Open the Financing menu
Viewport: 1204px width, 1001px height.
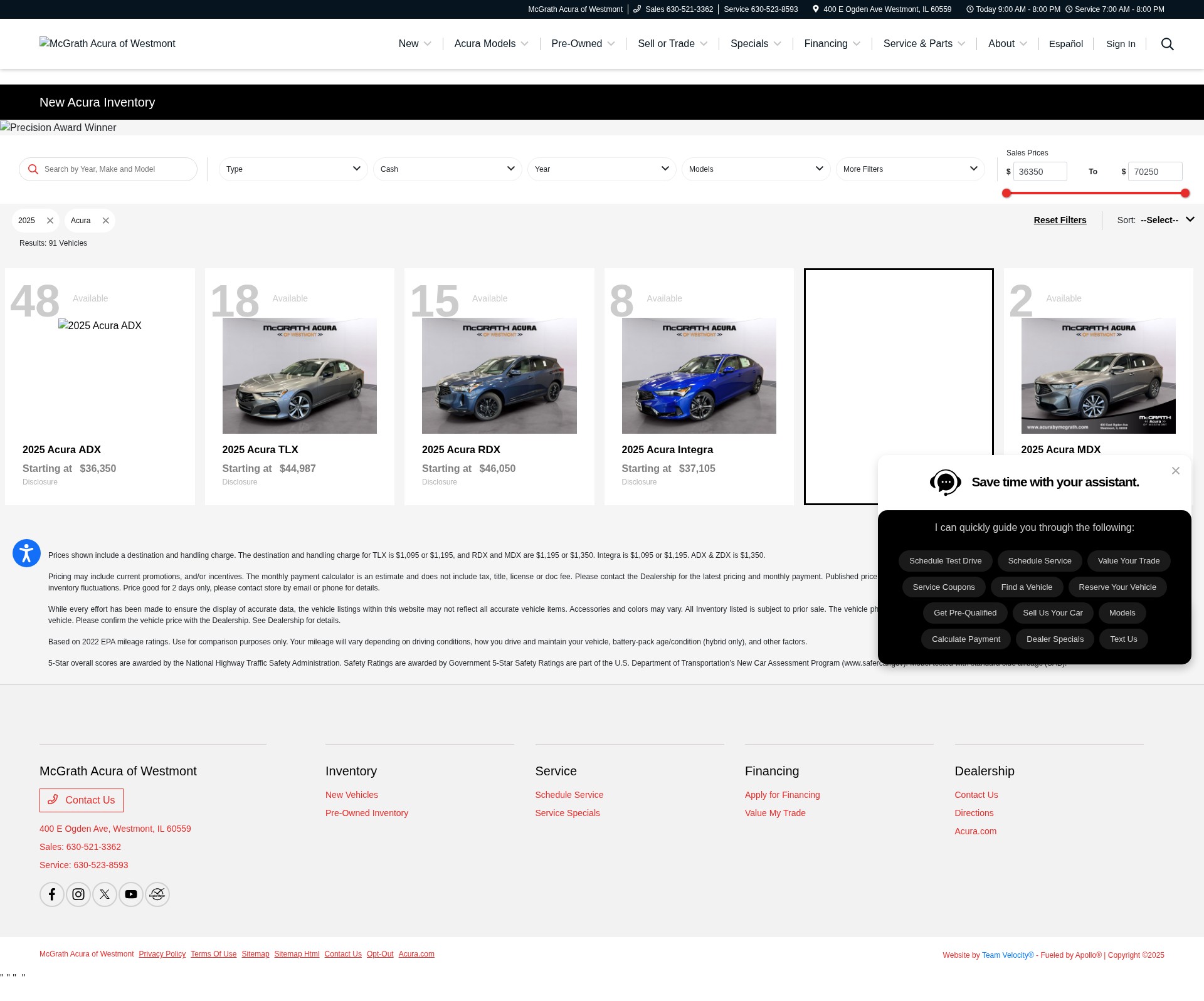pos(832,44)
